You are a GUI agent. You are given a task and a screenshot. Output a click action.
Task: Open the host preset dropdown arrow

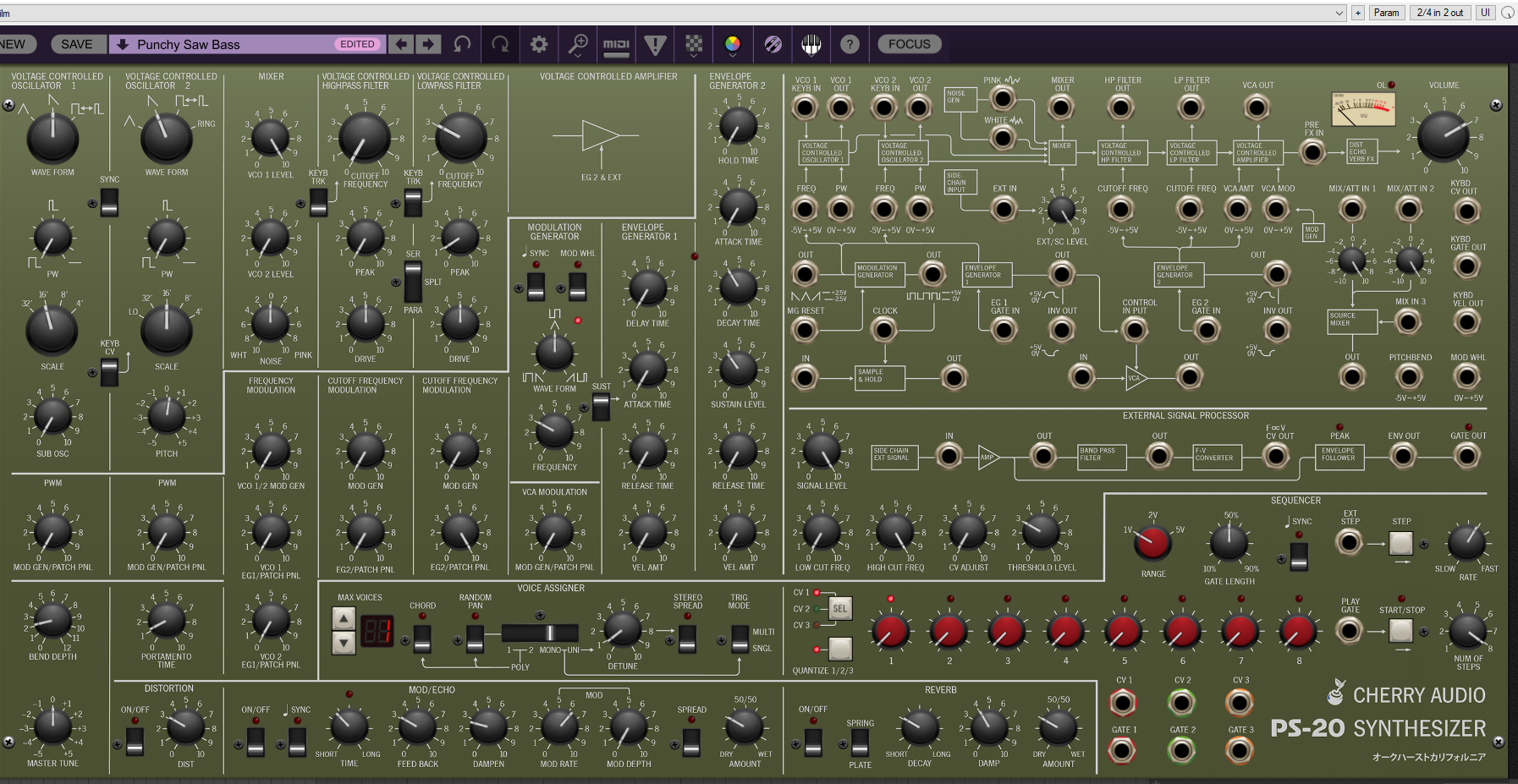[1339, 13]
